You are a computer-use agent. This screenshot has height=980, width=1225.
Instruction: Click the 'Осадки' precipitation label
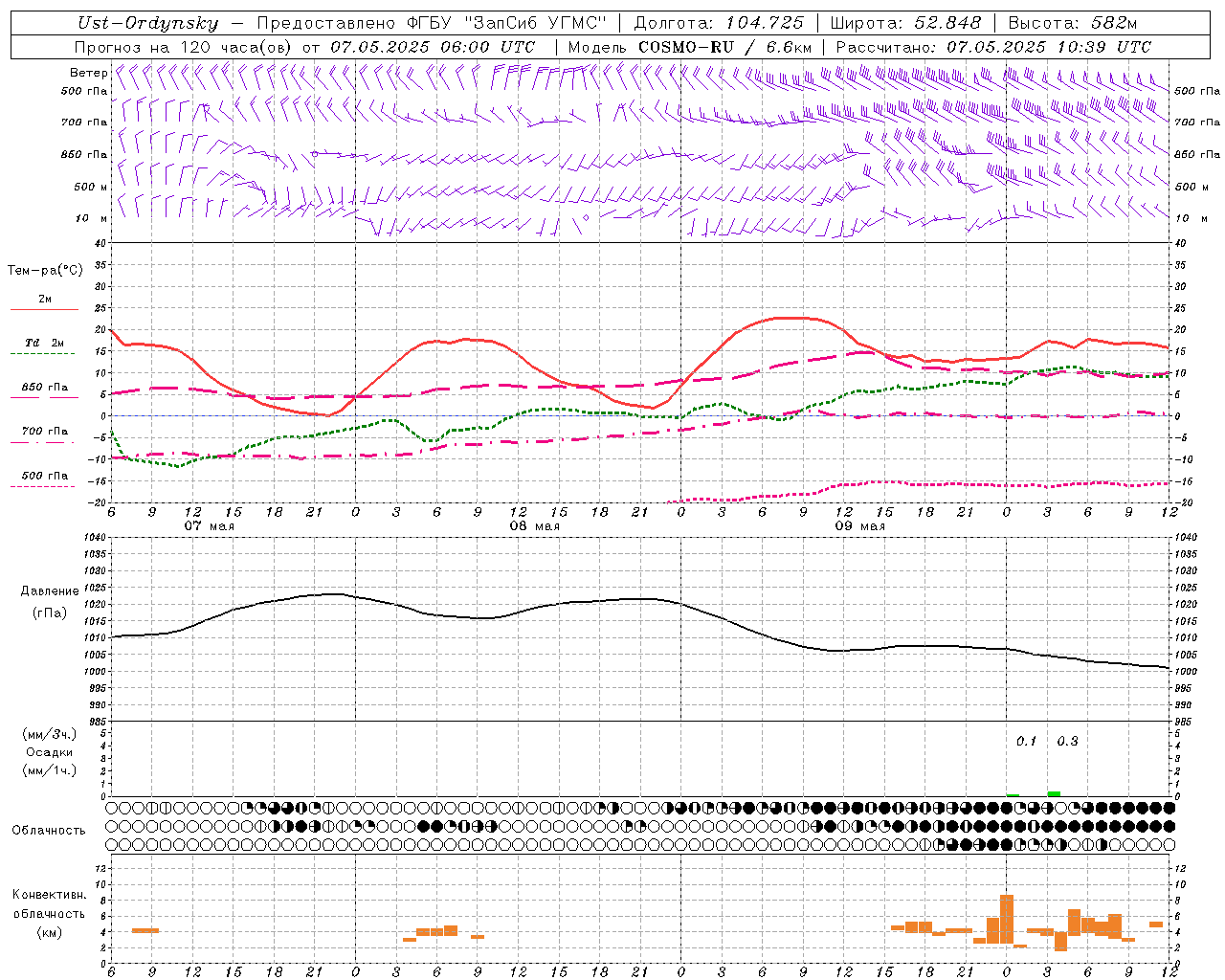(50, 752)
